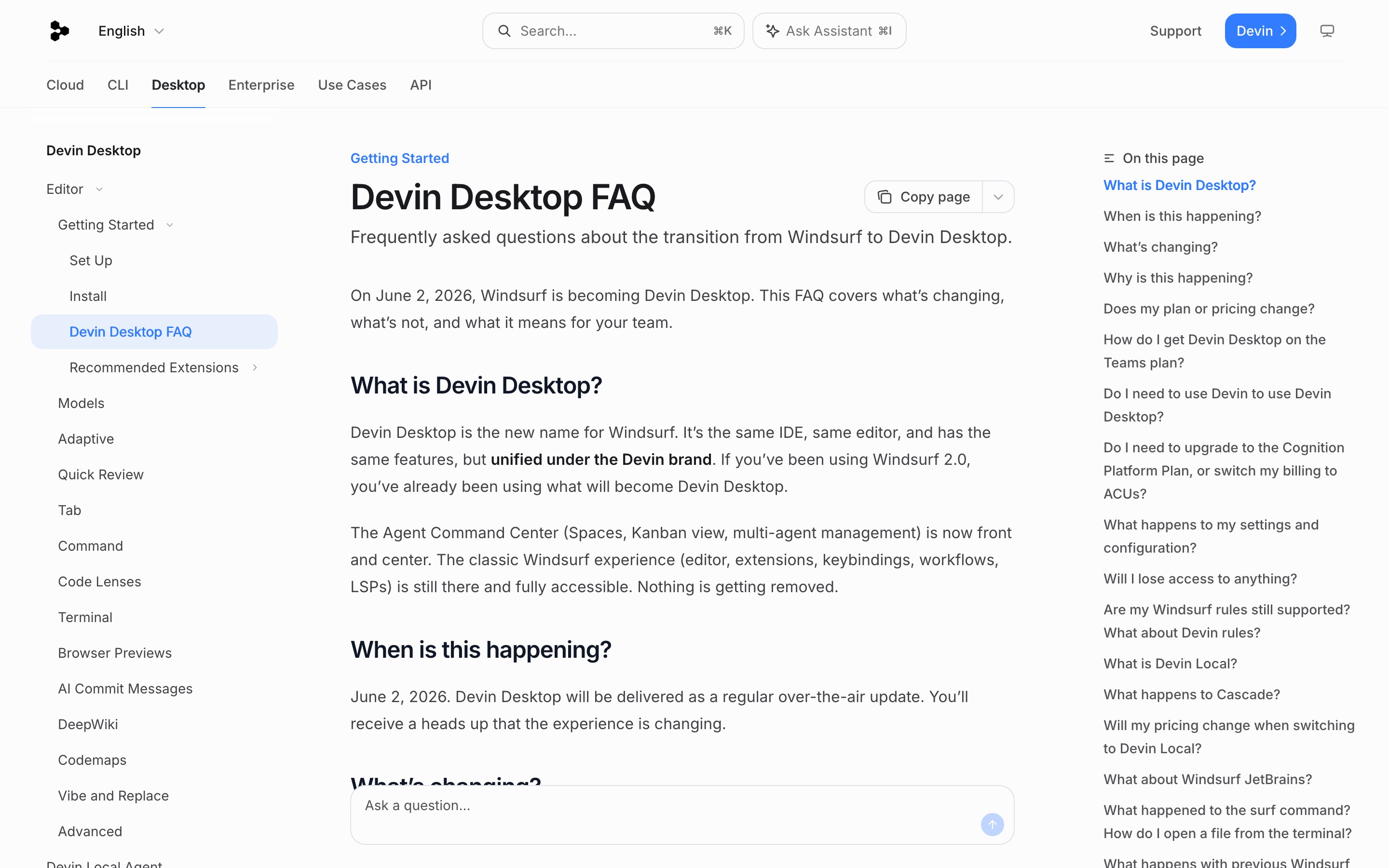The image size is (1389, 868).
Task: Click the search magnifier icon
Action: point(504,31)
